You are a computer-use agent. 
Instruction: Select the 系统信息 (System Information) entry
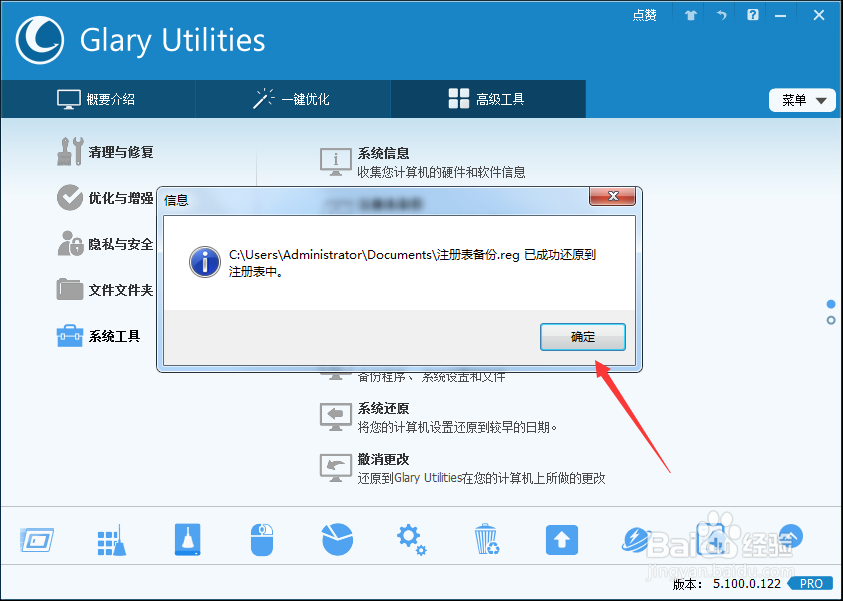(385, 155)
